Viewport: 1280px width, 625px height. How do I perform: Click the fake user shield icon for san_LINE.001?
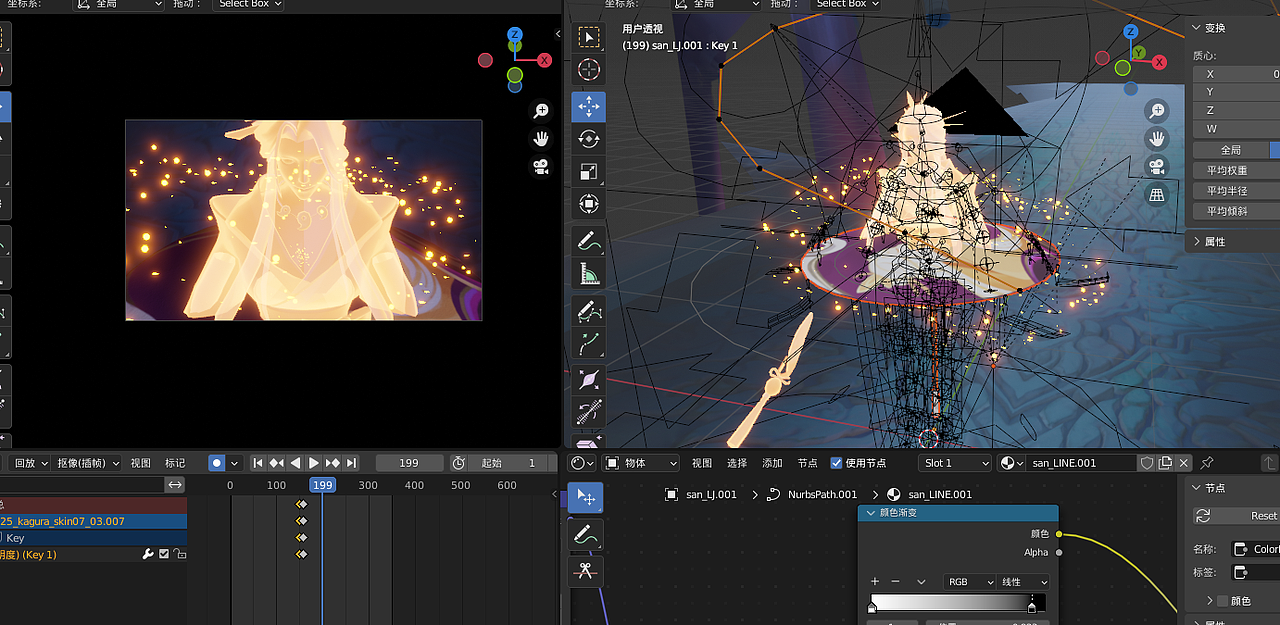click(1147, 463)
